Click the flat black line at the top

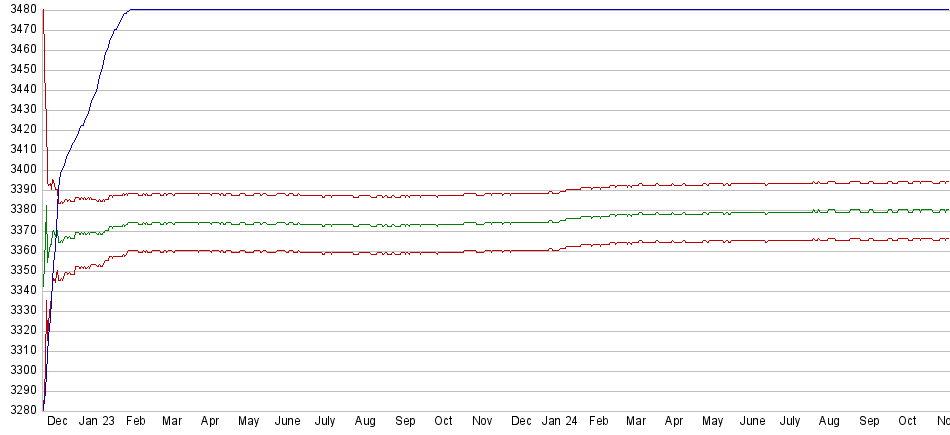500,10
